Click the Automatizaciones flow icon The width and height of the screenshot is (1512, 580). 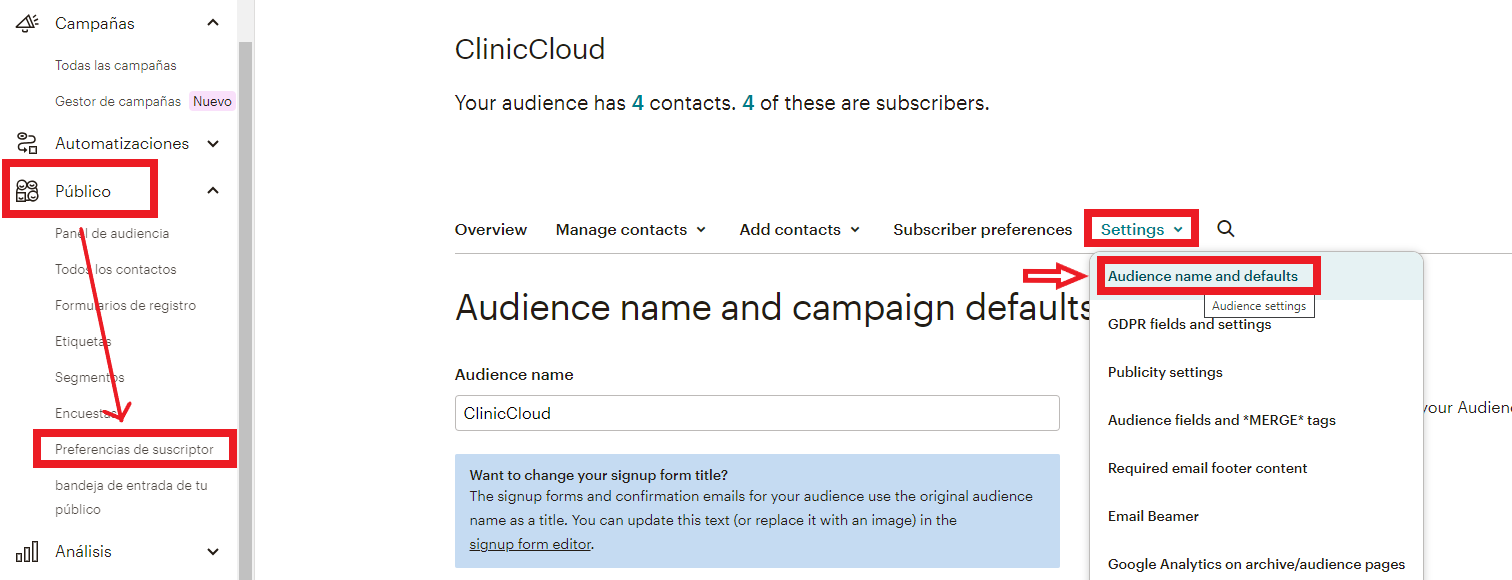(x=27, y=143)
